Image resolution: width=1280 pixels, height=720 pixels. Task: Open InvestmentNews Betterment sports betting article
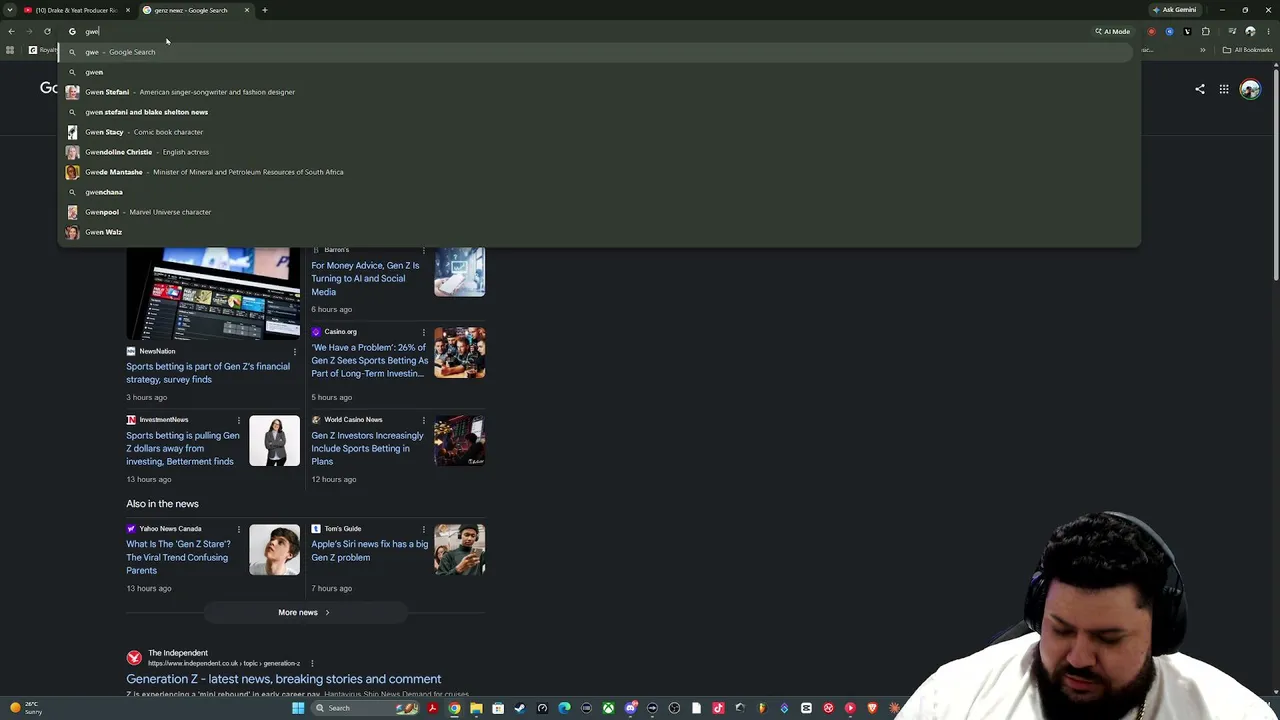pos(183,448)
